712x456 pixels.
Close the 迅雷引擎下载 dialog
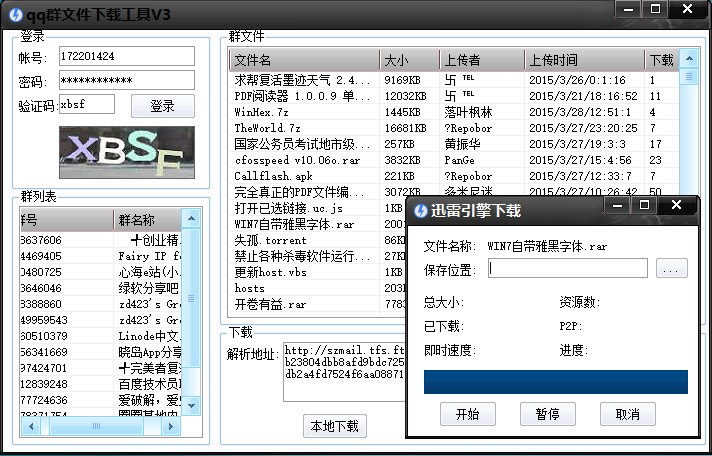(677, 205)
